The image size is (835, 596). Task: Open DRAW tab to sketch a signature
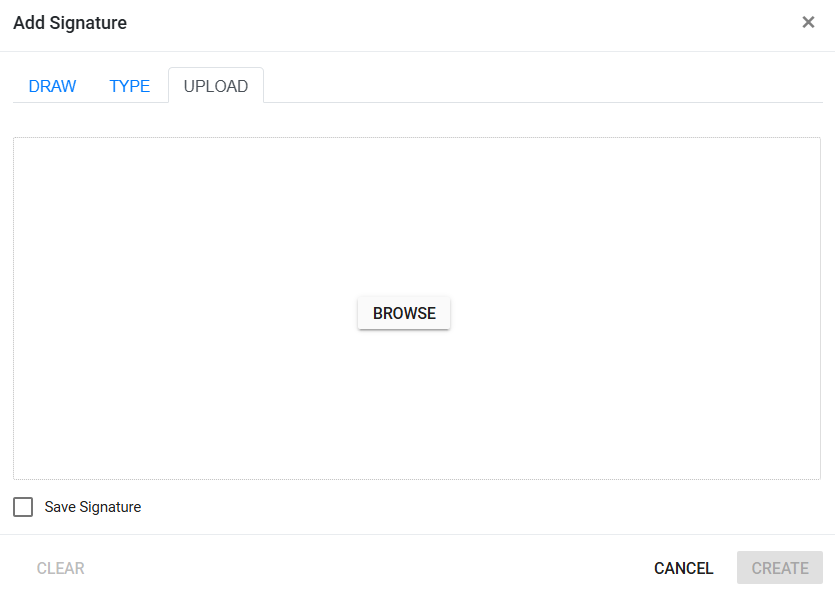(52, 86)
